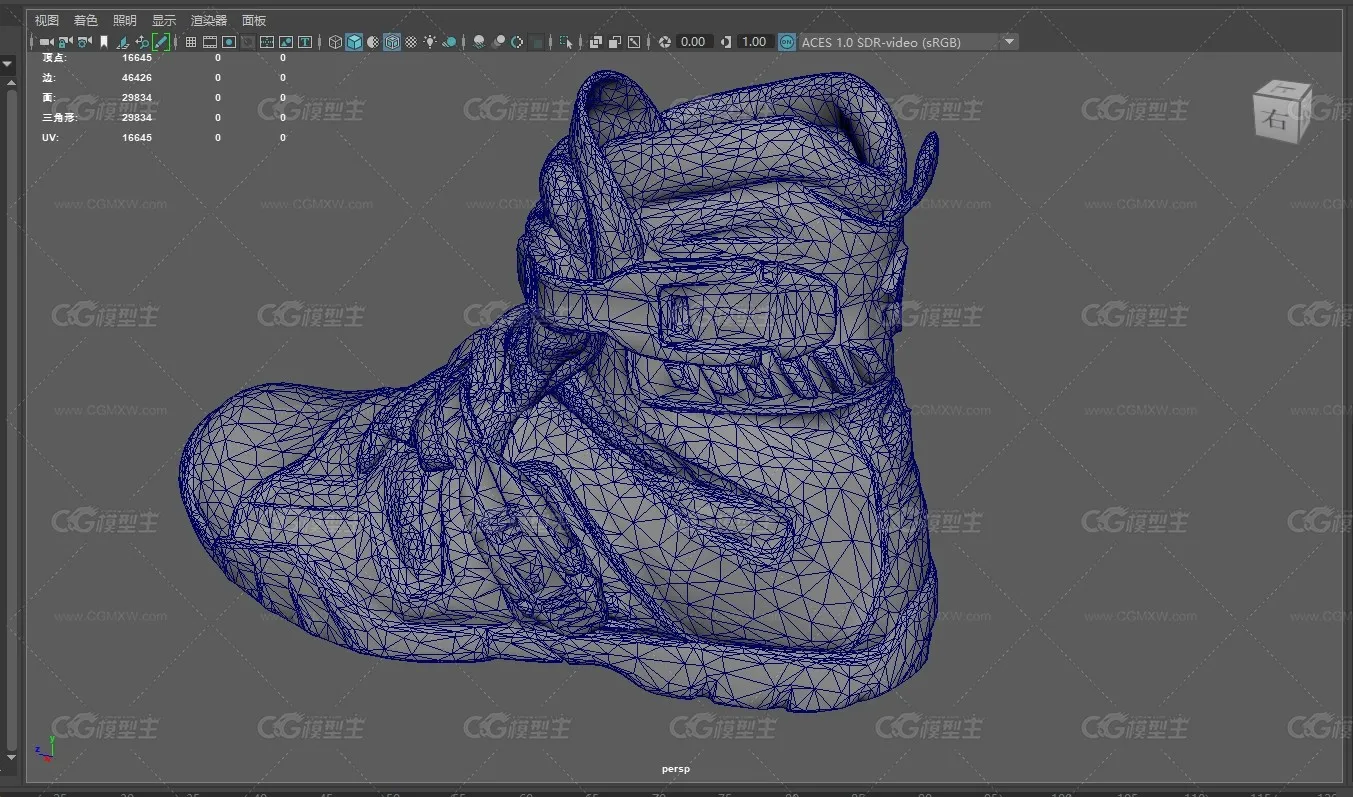Click the Gate Mask icon
Screen dimensions: 1353x797
248,42
